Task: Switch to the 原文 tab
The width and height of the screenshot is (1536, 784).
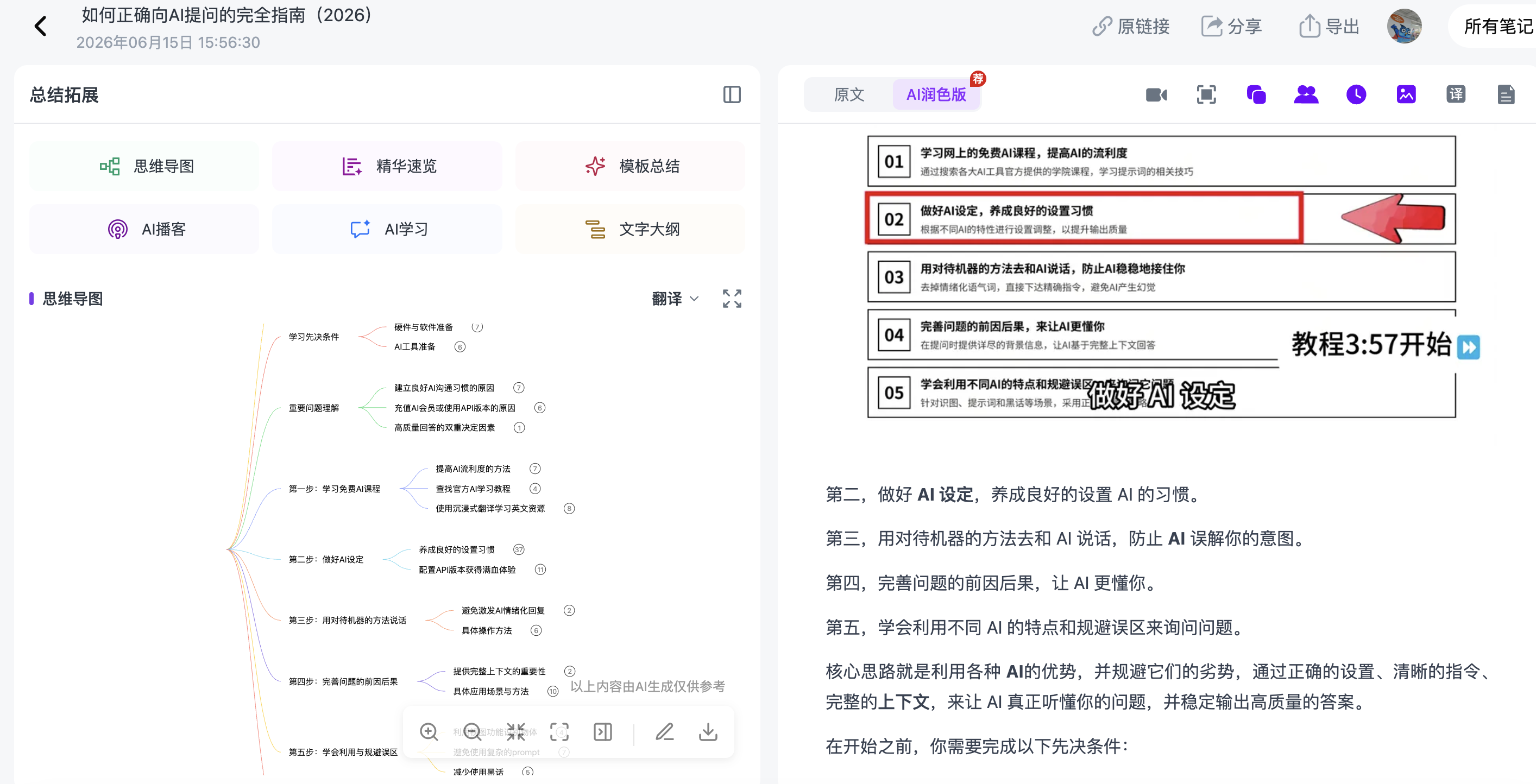Action: (848, 95)
